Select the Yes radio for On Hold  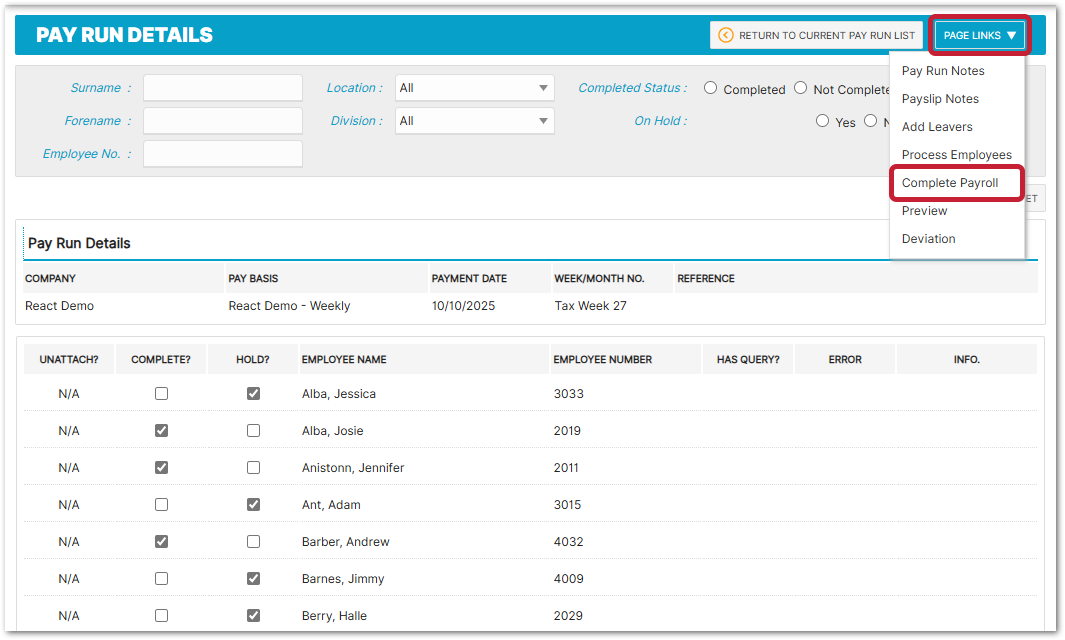coord(822,121)
